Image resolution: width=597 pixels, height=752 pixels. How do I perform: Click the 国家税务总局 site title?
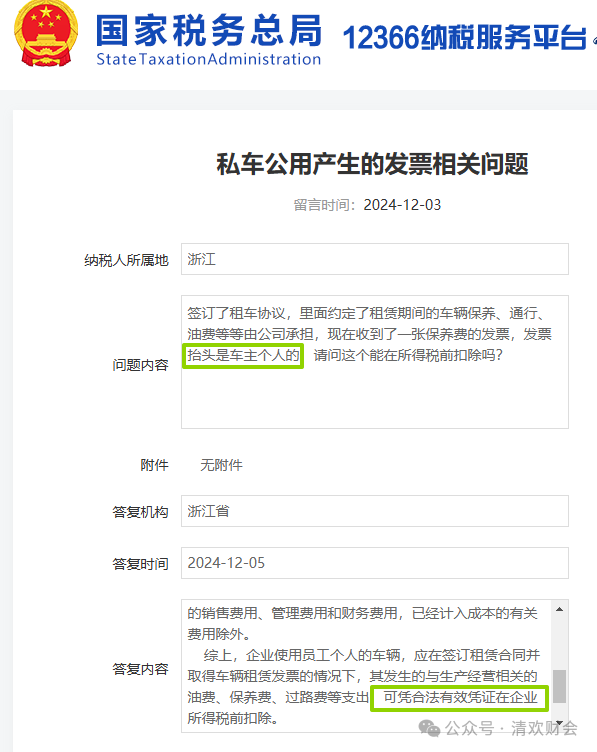click(x=209, y=30)
